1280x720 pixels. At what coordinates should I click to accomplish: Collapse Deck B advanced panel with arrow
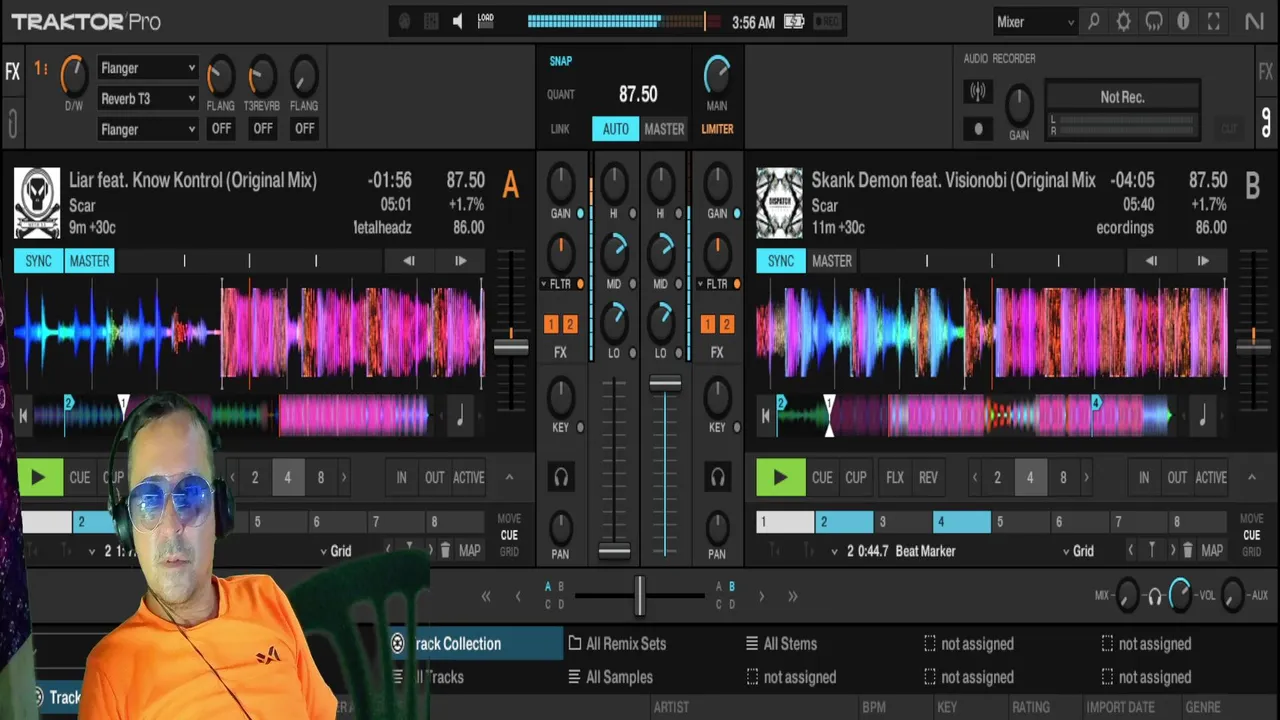point(1251,477)
